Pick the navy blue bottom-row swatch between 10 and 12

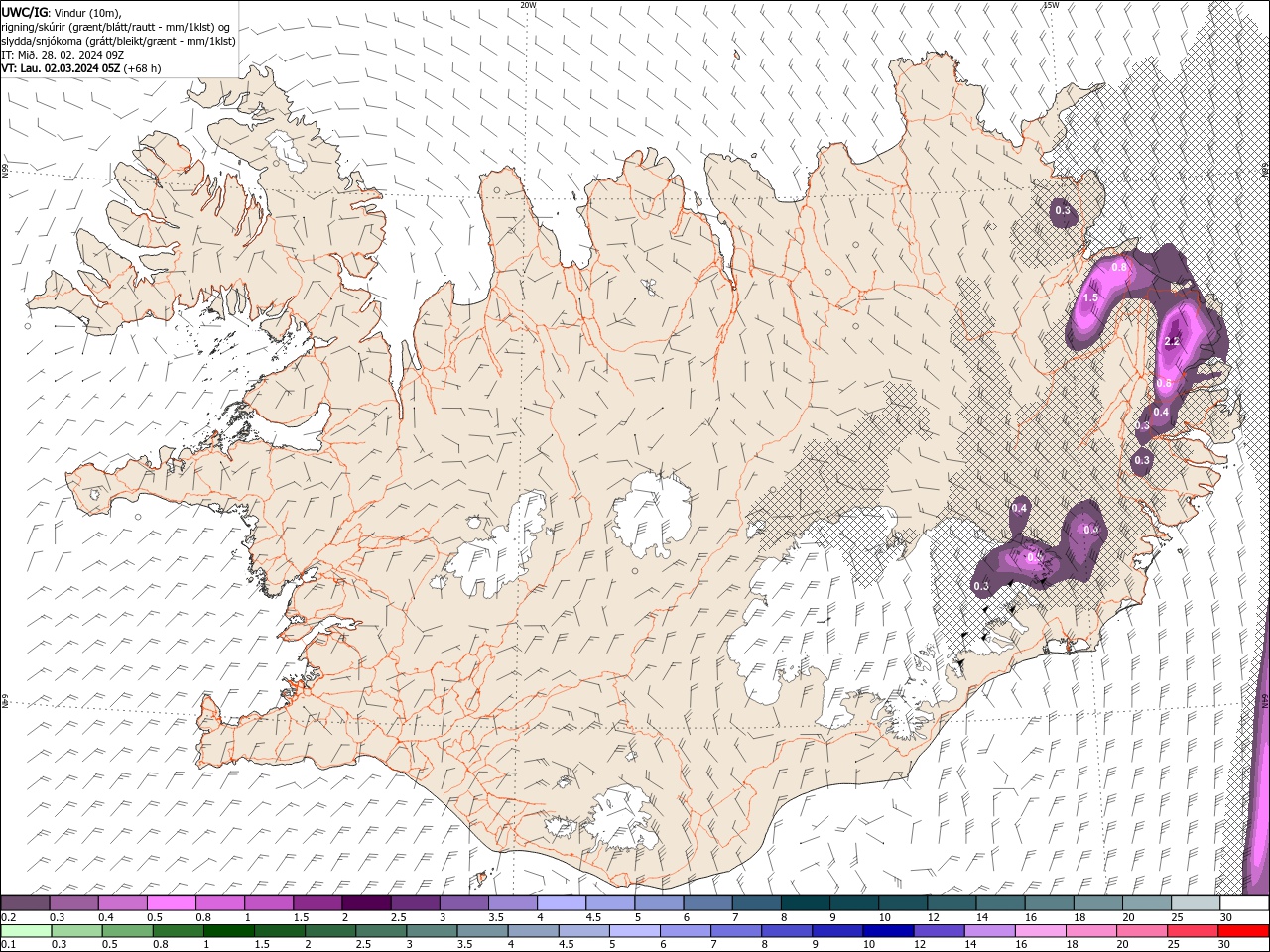tap(887, 930)
